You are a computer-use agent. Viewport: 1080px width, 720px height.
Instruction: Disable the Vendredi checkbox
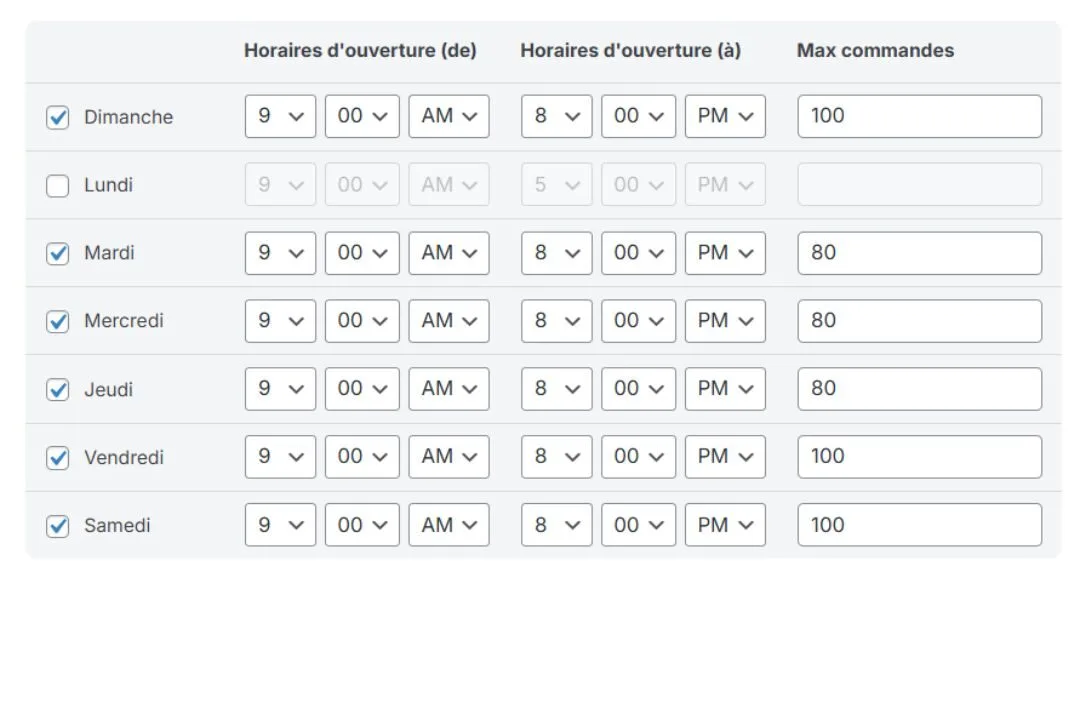(x=58, y=457)
